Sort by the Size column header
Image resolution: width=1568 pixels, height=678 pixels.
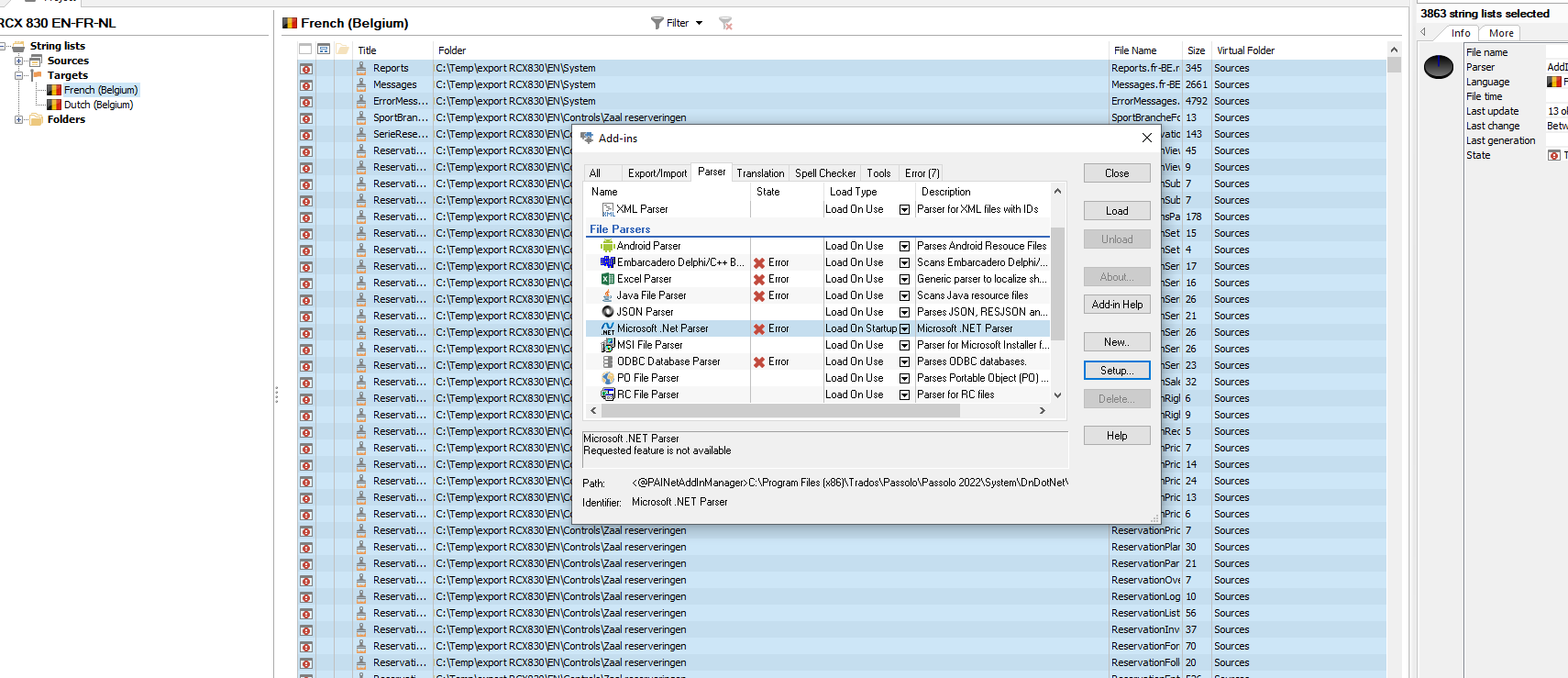coord(1196,50)
